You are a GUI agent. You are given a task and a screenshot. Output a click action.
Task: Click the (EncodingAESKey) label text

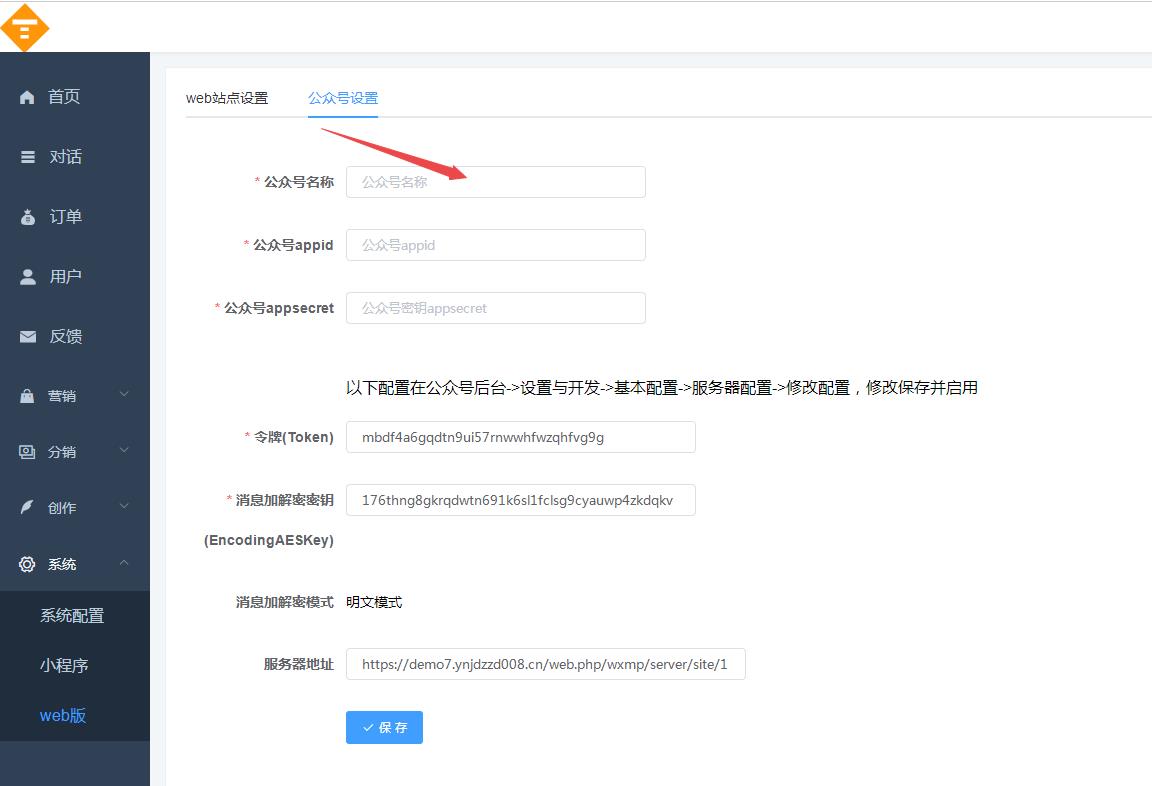[x=269, y=541]
